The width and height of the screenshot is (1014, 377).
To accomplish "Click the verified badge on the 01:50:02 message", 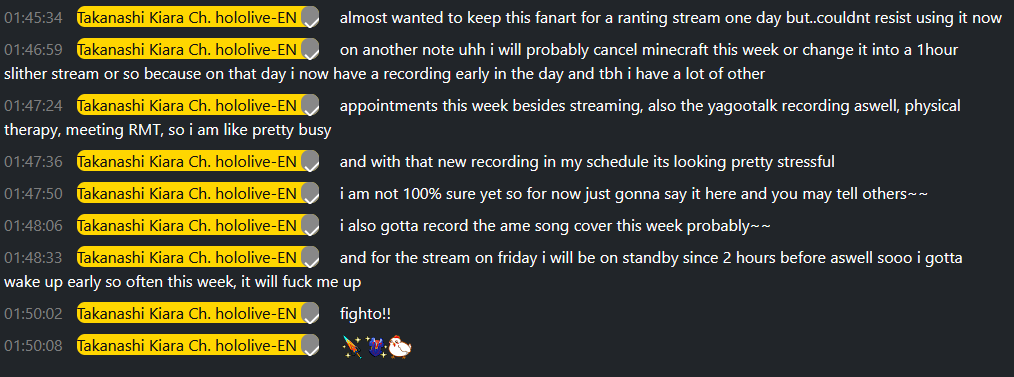I will 311,314.
